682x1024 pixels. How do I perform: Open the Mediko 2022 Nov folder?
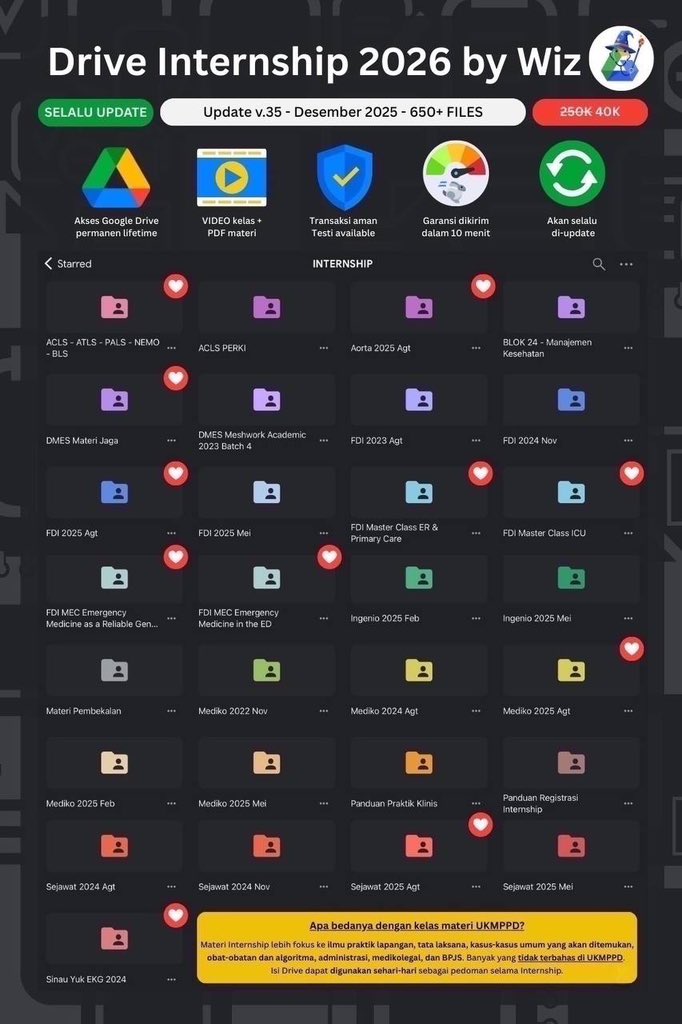[267, 682]
